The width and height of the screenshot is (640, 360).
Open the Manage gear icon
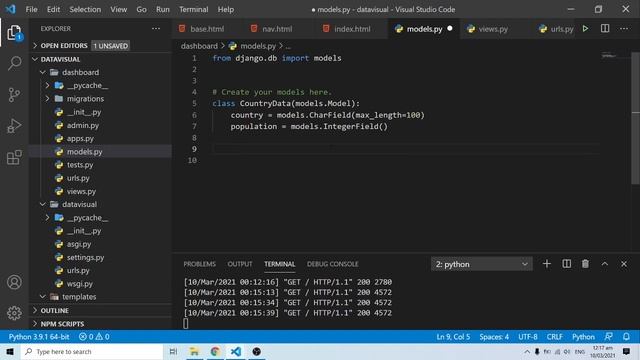[x=14, y=313]
